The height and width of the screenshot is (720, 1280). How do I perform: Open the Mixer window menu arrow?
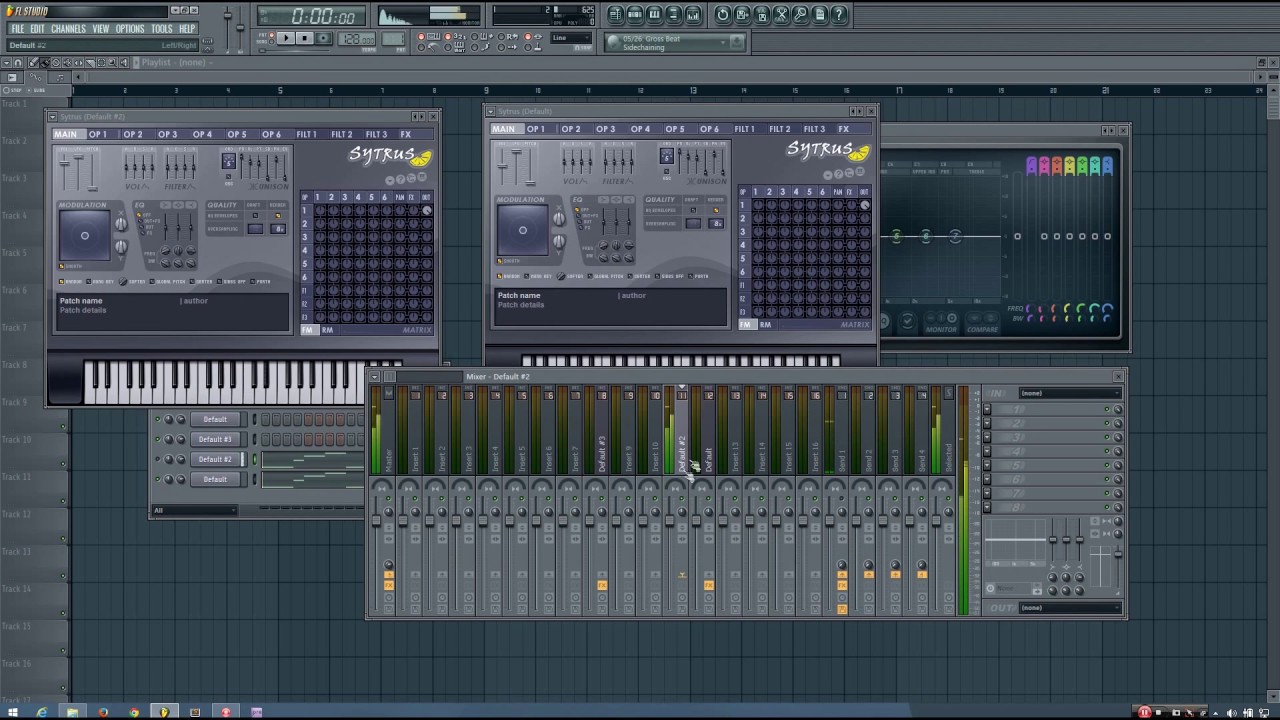click(x=375, y=377)
